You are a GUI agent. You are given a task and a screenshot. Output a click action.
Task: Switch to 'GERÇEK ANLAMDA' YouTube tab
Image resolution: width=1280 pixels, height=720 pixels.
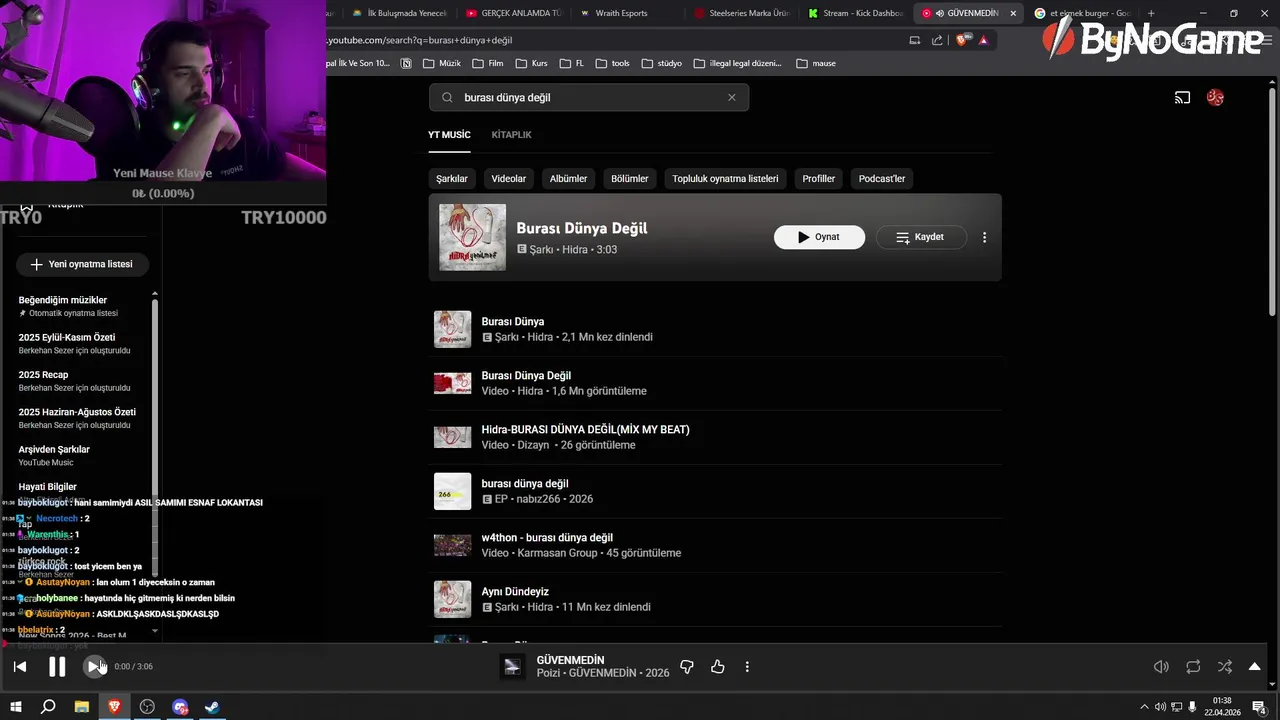[514, 13]
